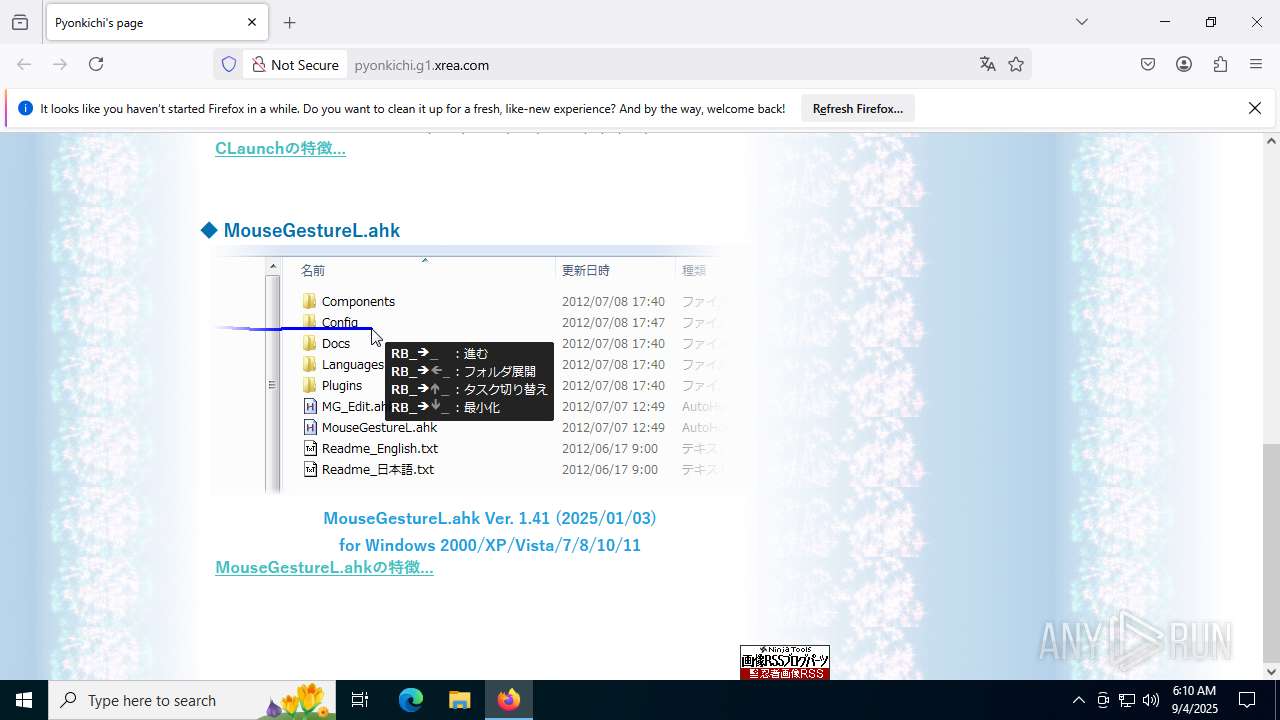Open the Firefox View icon
The height and width of the screenshot is (720, 1280).
click(20, 22)
